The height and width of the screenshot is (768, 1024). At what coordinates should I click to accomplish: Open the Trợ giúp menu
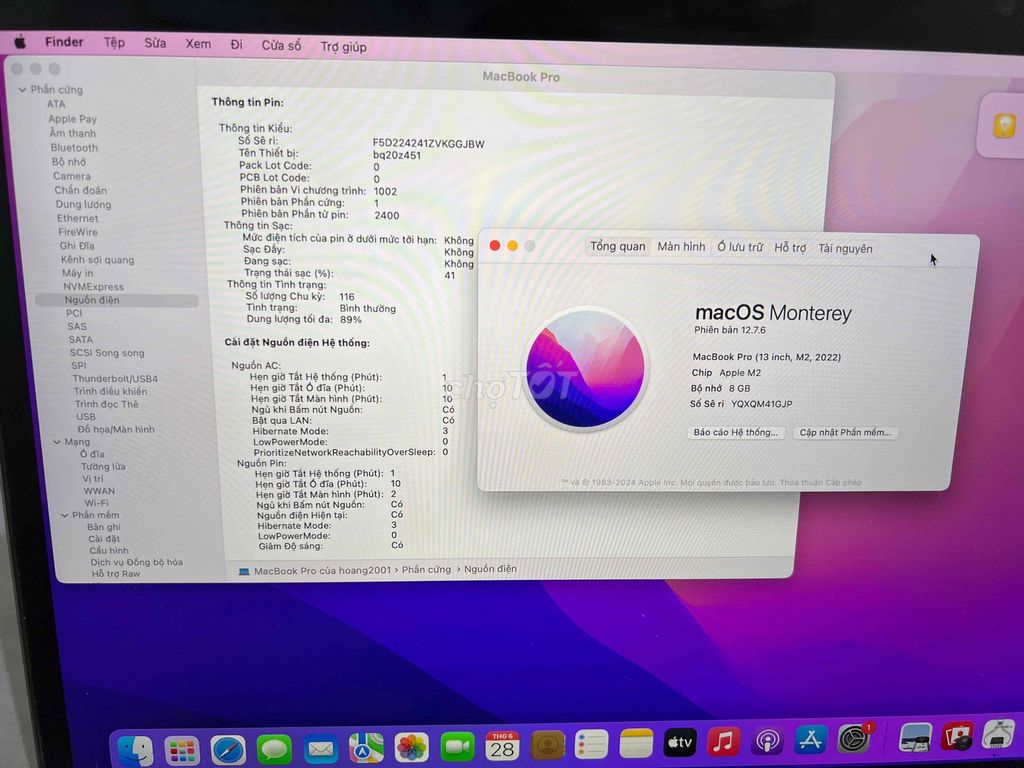[x=344, y=47]
